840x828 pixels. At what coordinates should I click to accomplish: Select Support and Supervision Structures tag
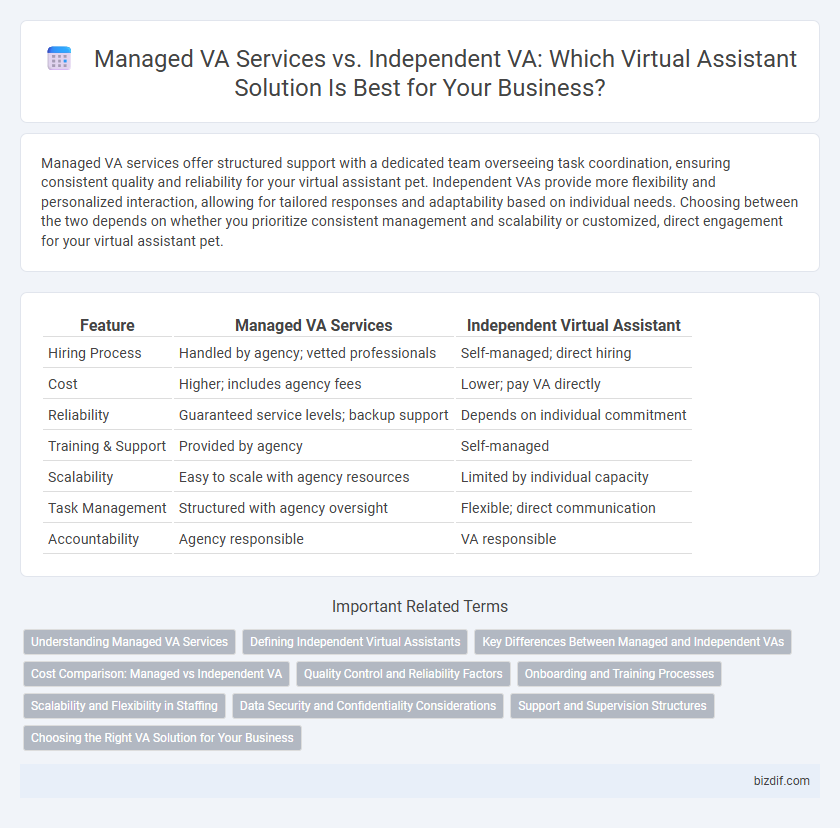(x=612, y=706)
